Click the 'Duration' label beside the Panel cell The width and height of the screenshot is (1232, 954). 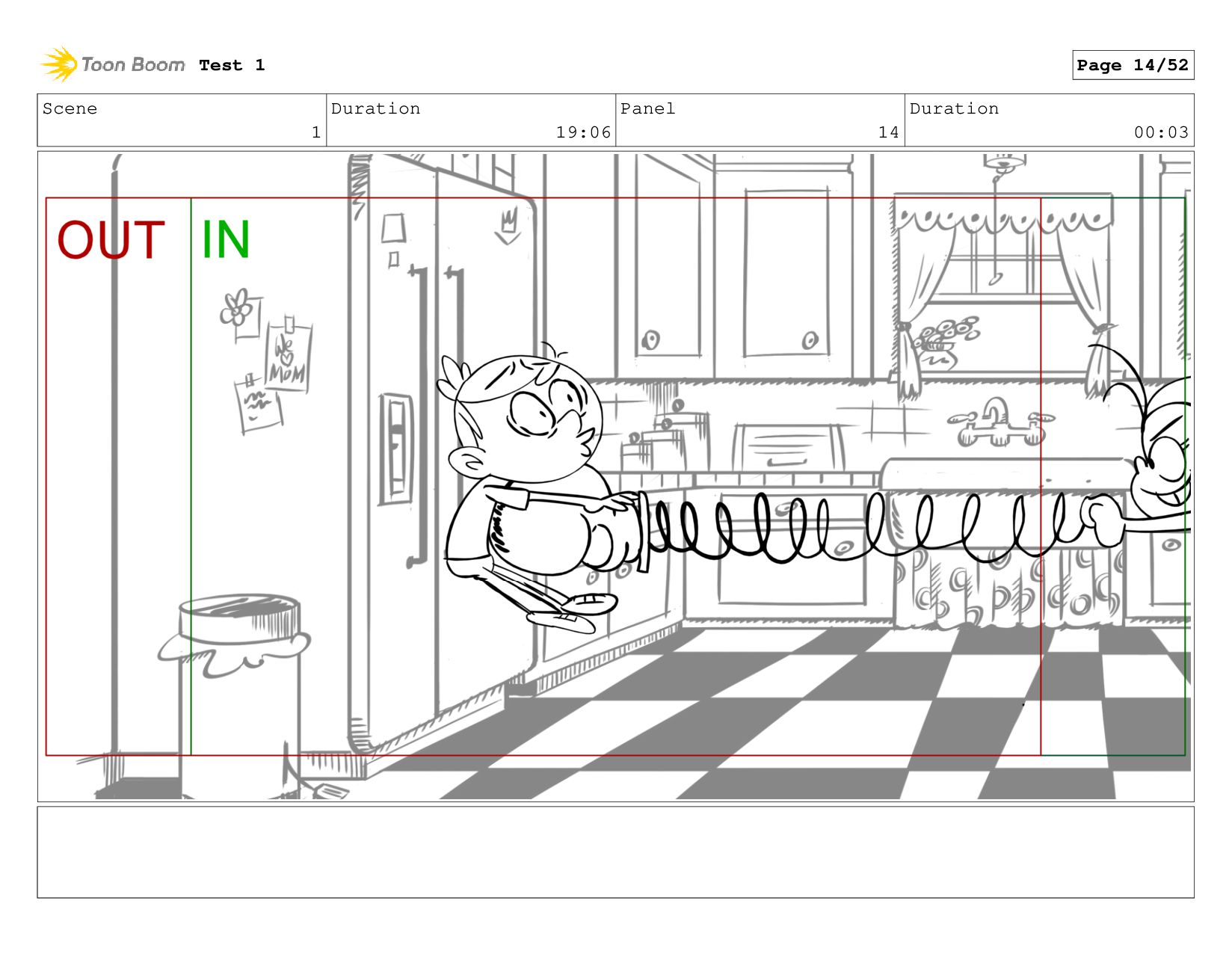pos(954,108)
